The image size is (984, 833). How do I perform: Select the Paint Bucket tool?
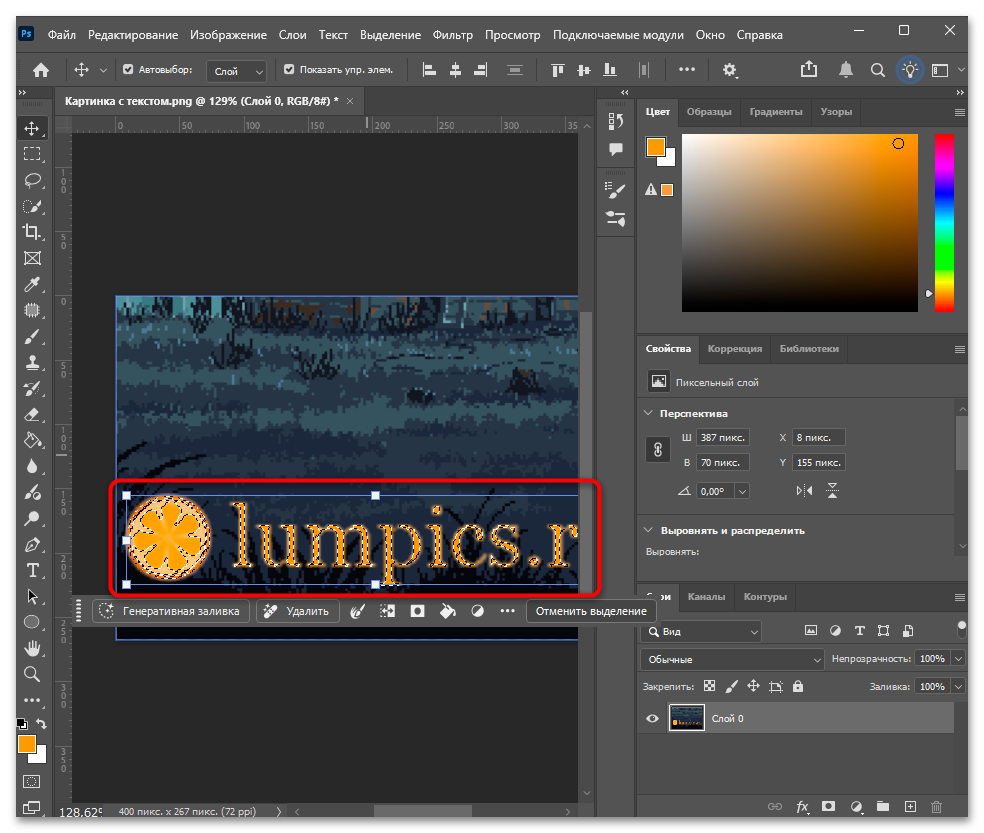tap(32, 440)
